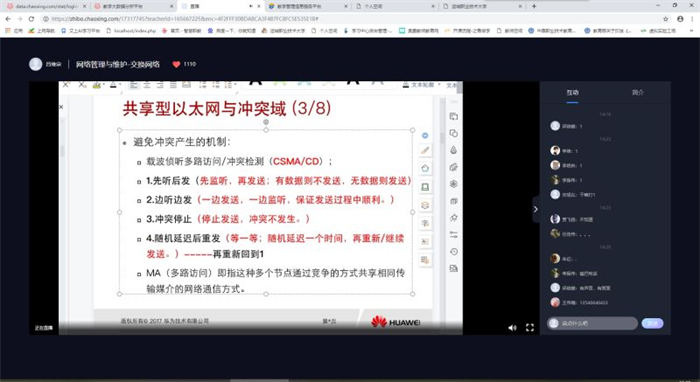
Task: Switch to the 个人空间 browser tab
Action: 393,6
